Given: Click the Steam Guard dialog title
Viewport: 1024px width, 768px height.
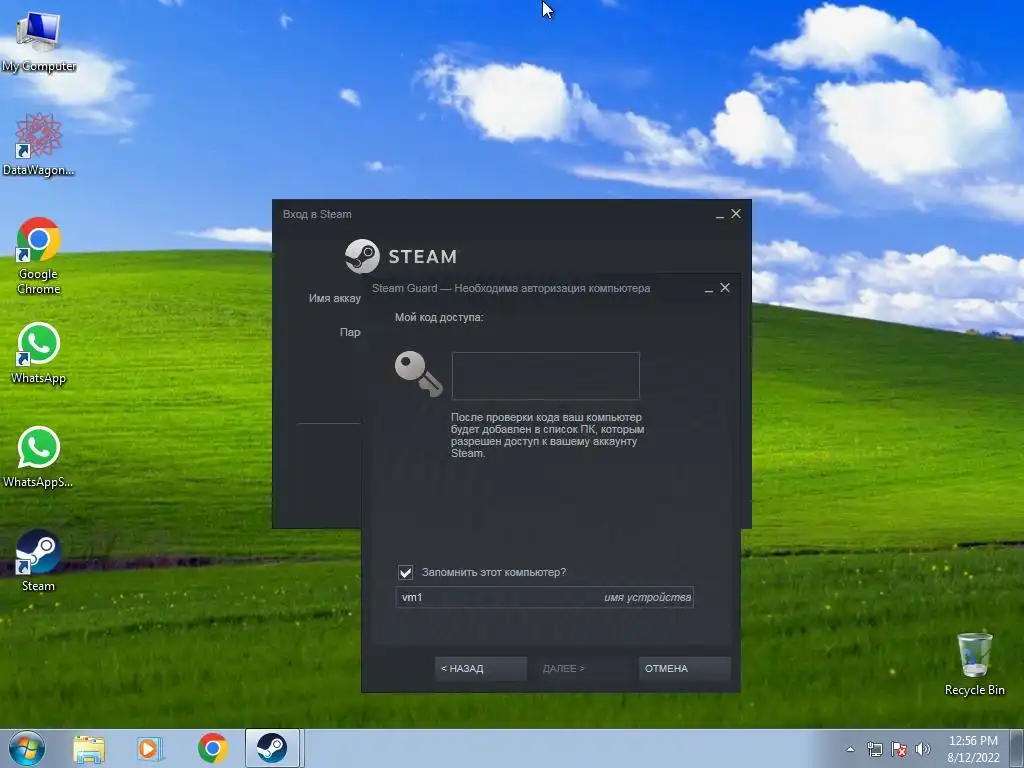Looking at the screenshot, I should click(511, 288).
